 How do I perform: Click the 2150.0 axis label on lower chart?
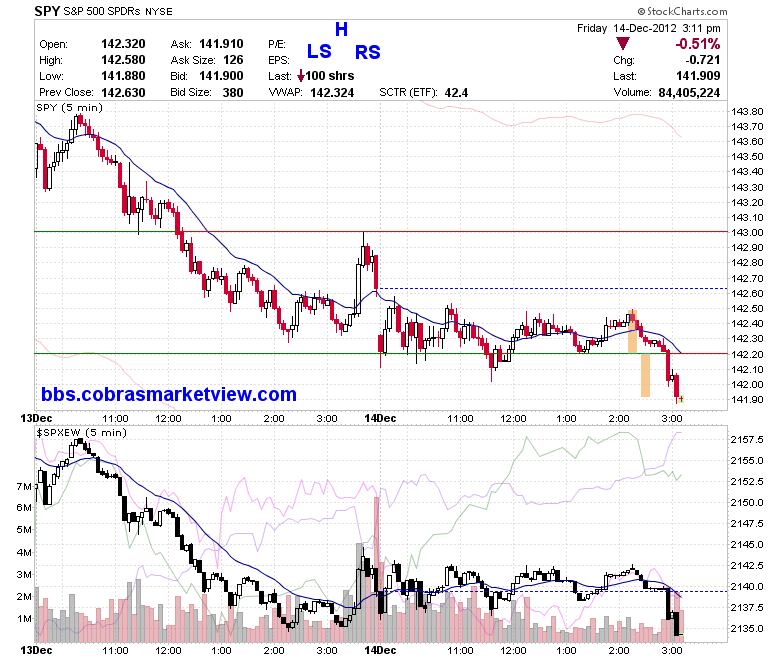tap(747, 502)
